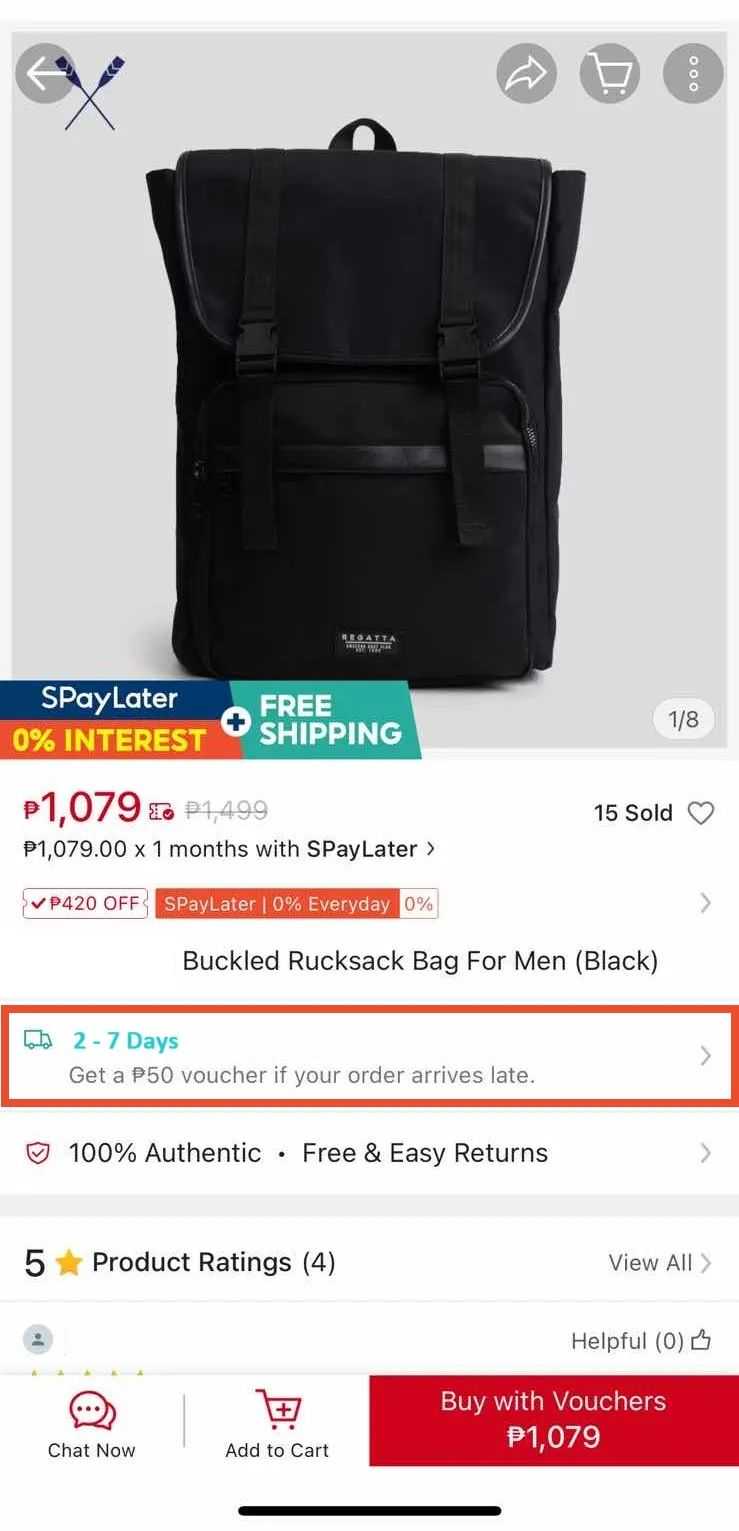Toggle the heart favorite icon
This screenshot has width=739, height=1531.
pyautogui.click(x=701, y=813)
